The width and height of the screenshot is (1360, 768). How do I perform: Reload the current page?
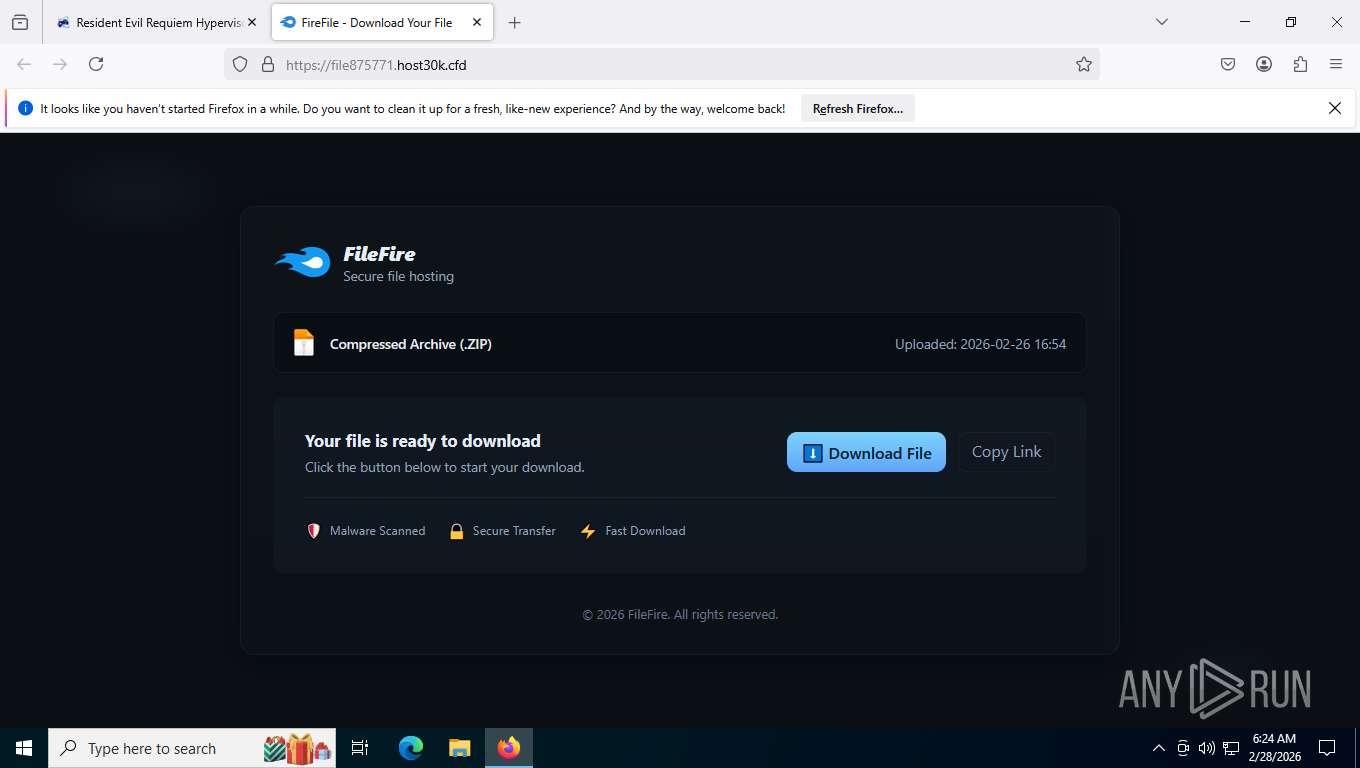click(x=96, y=64)
